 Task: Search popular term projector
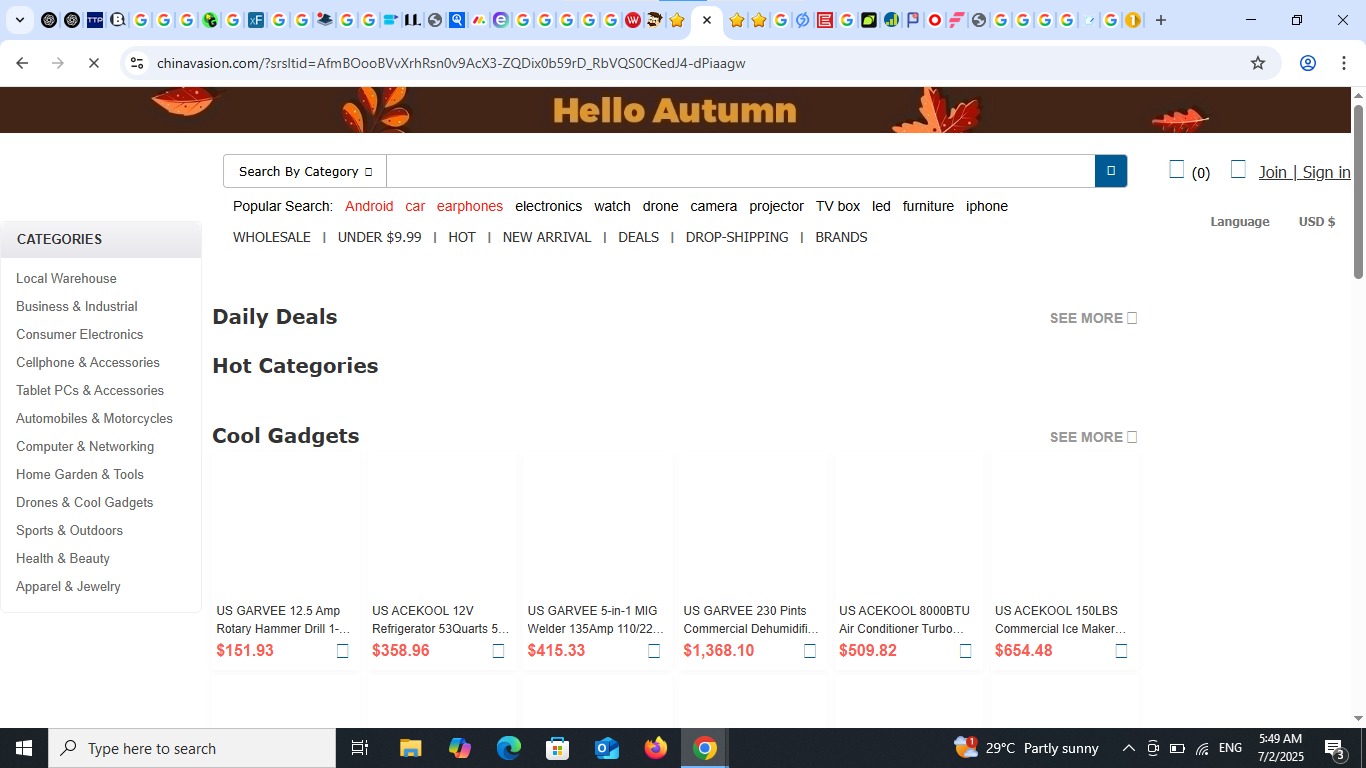pyautogui.click(x=776, y=206)
